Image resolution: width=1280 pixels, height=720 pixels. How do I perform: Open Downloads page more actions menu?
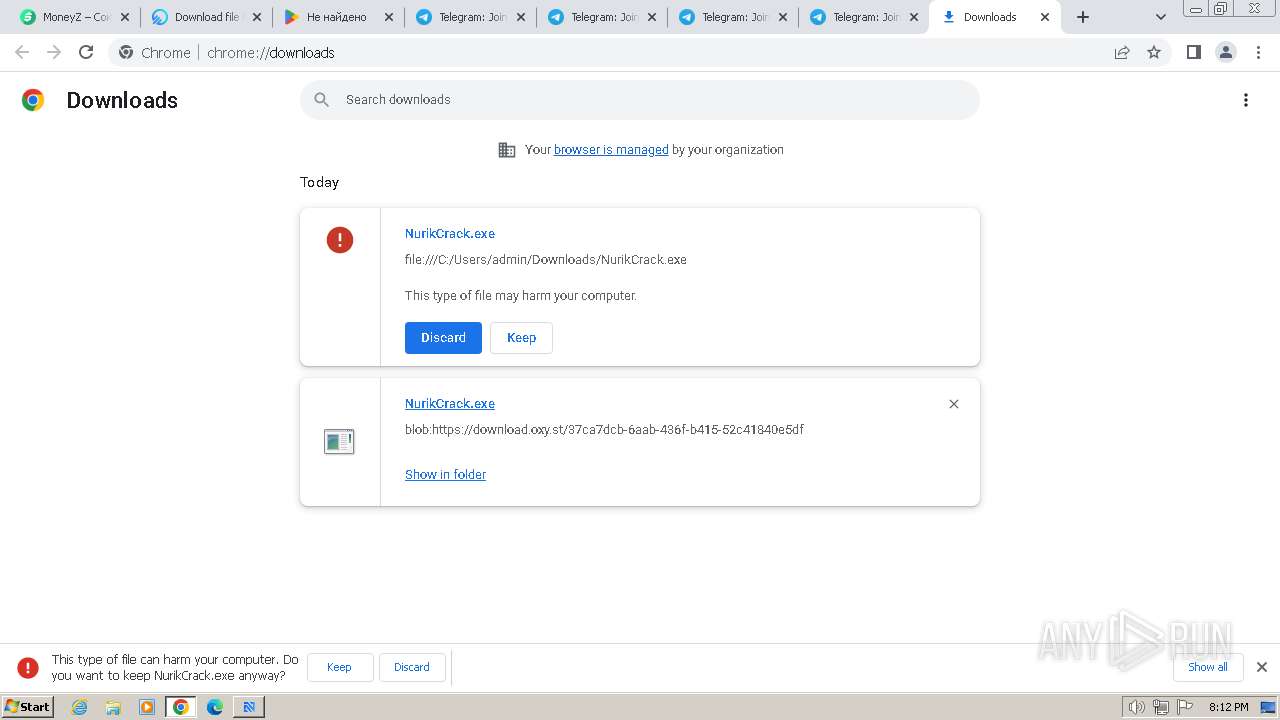tap(1246, 100)
